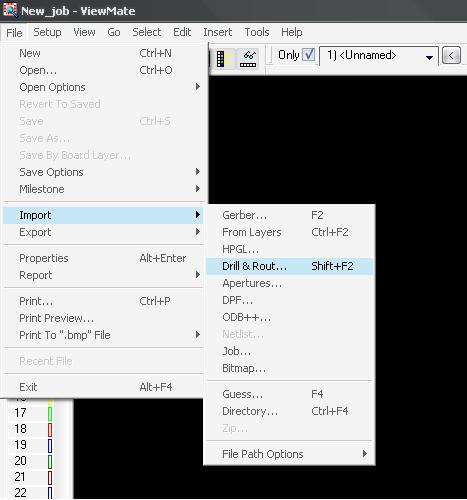Select ODB++... import option

(x=289, y=317)
